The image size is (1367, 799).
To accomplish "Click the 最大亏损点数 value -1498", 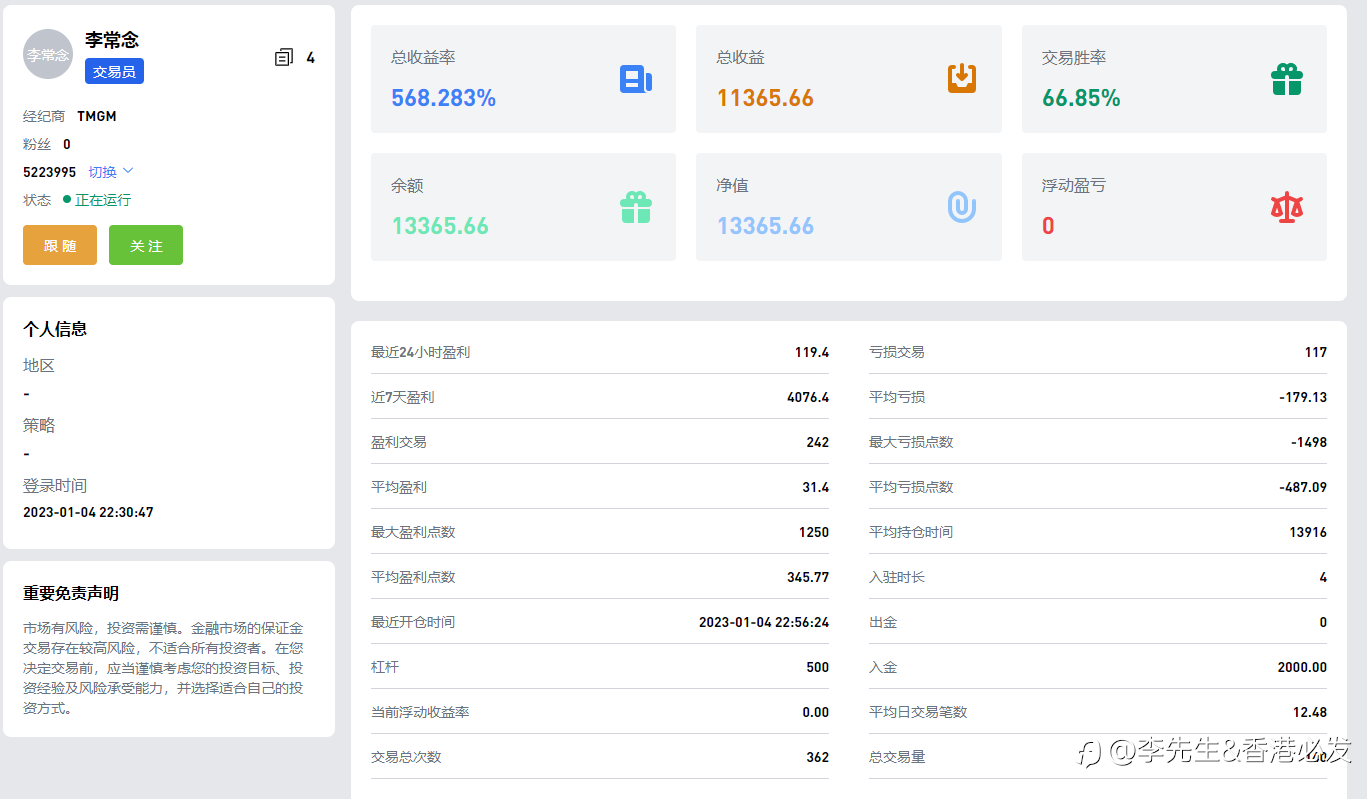I will pyautogui.click(x=1309, y=442).
